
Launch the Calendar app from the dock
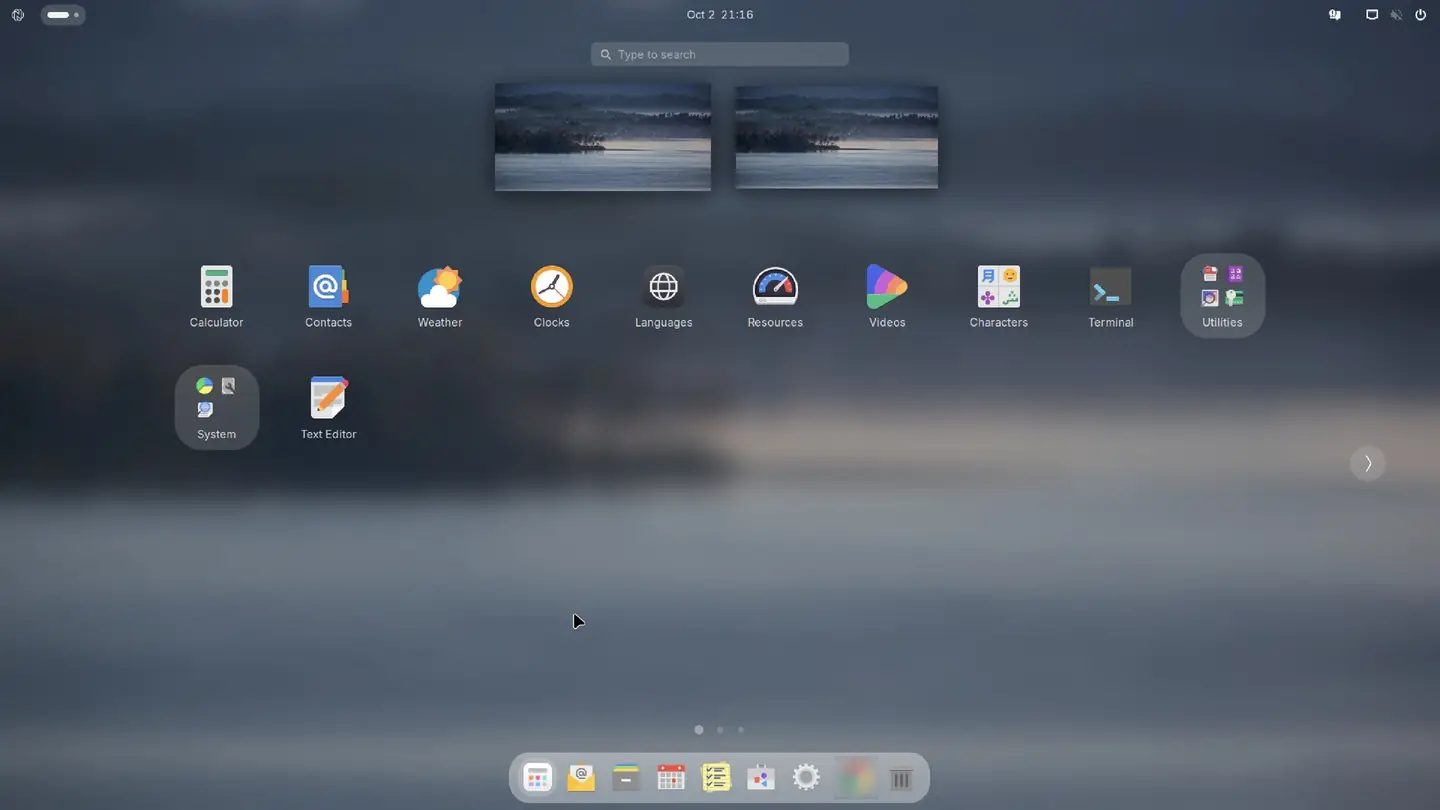coord(671,778)
